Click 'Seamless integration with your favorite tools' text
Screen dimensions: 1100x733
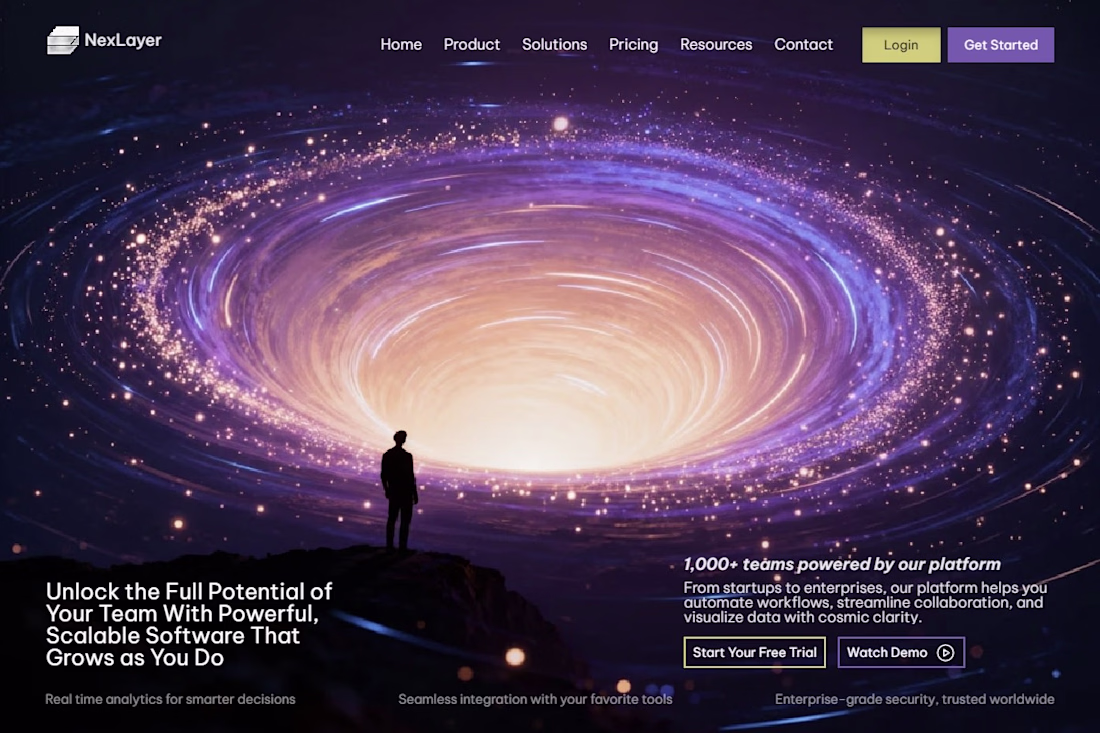click(x=535, y=699)
